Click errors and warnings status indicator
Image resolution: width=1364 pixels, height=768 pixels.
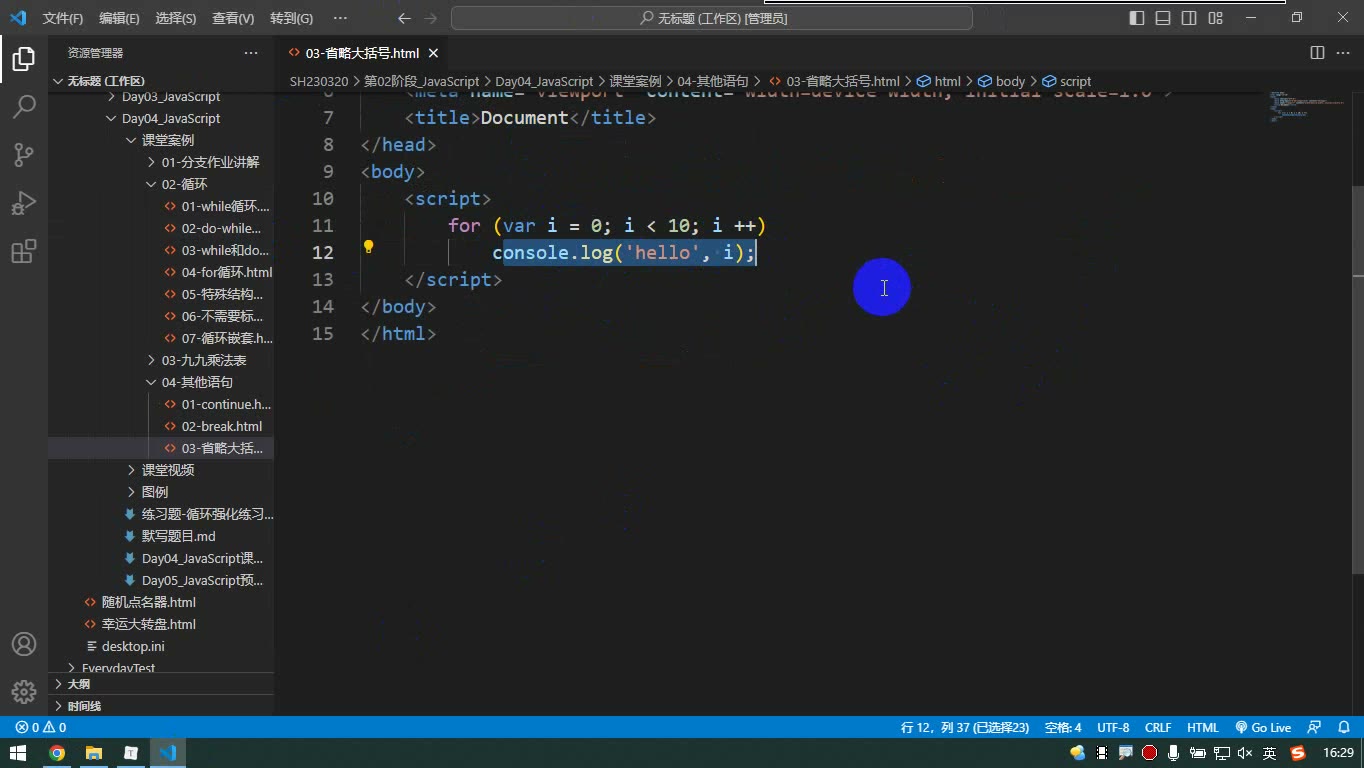[41, 727]
